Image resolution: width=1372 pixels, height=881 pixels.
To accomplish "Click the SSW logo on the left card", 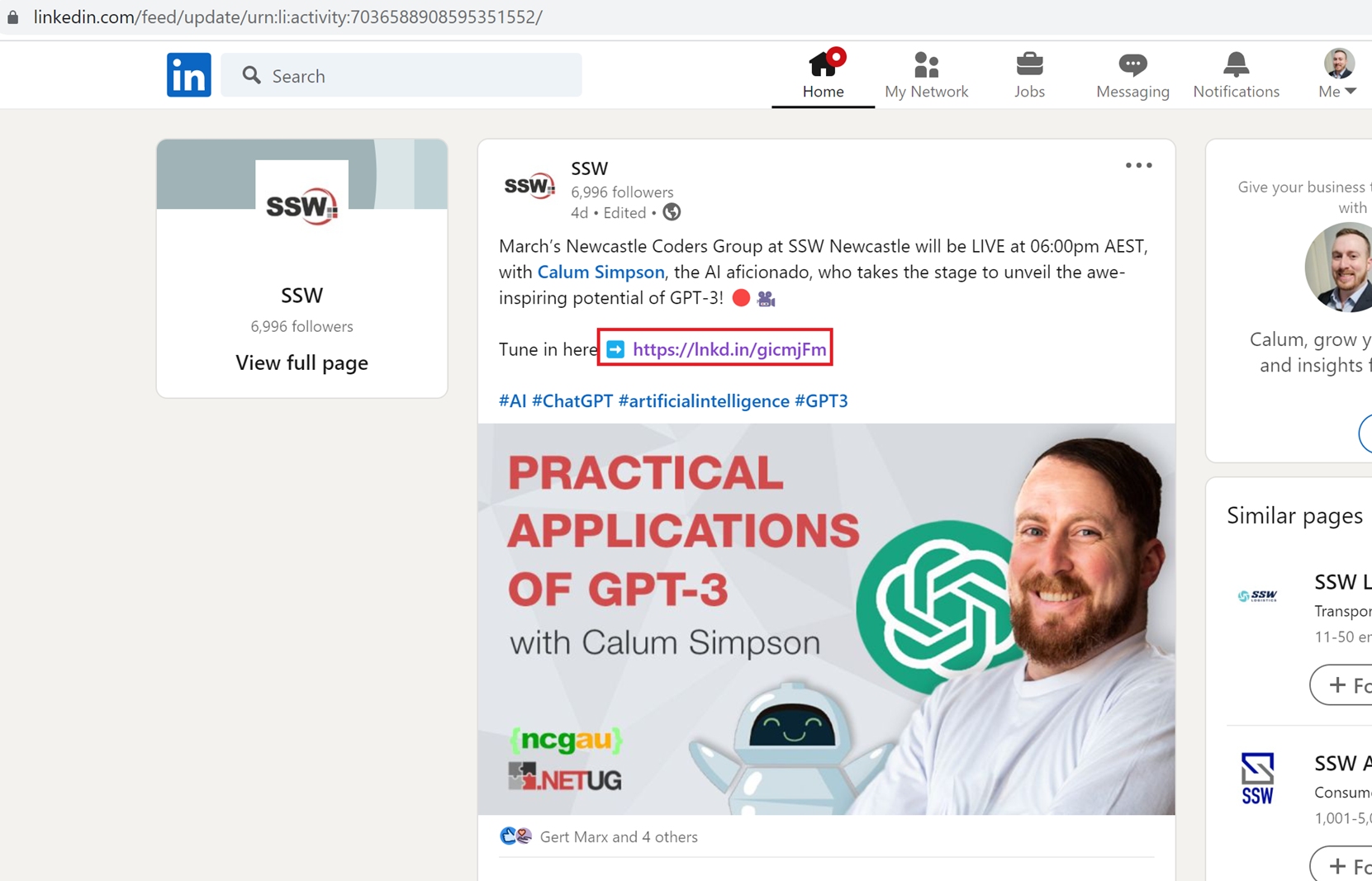I will [x=301, y=206].
